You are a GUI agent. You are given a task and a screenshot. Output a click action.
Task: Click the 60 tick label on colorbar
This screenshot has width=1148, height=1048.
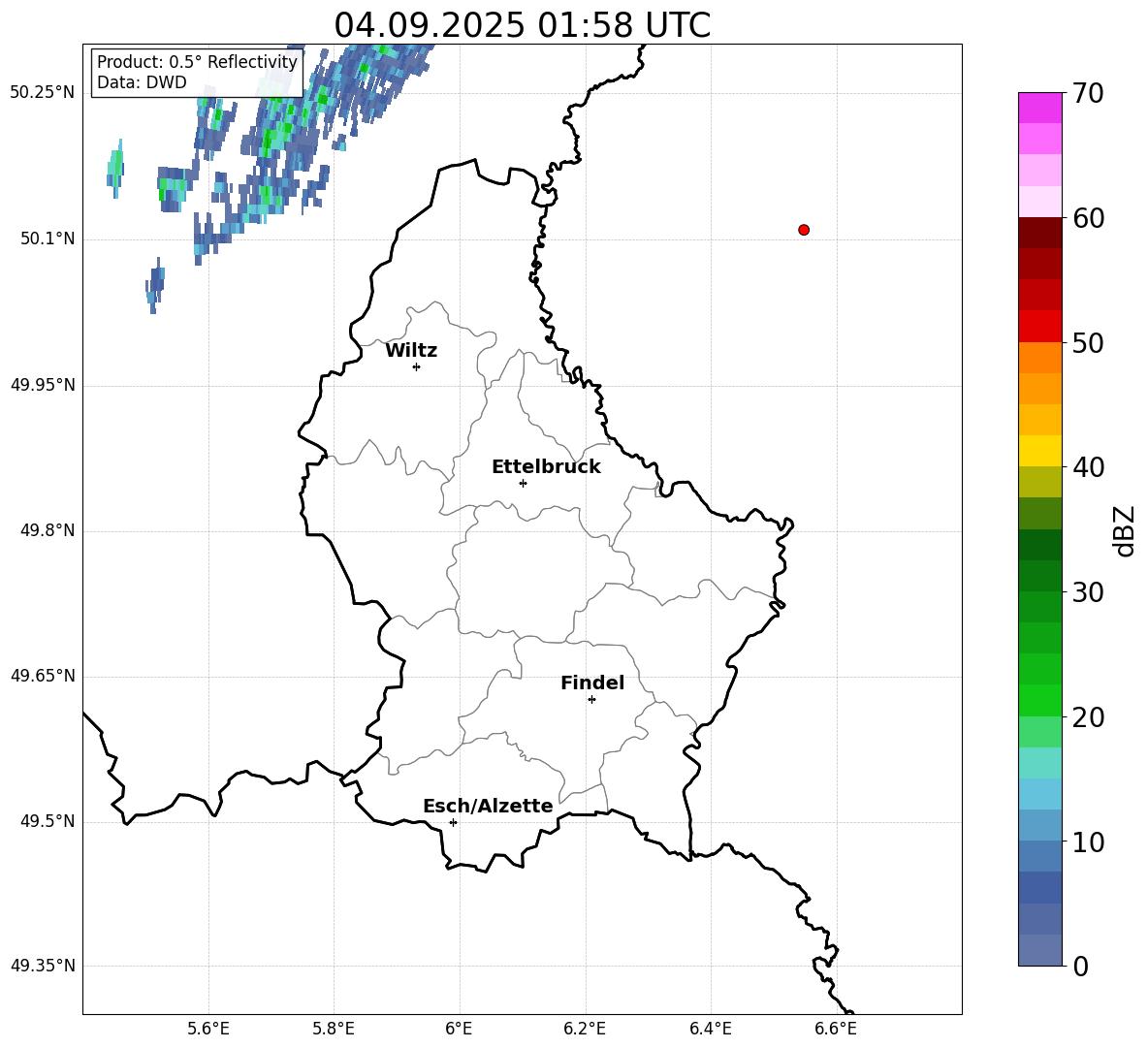tap(1088, 218)
